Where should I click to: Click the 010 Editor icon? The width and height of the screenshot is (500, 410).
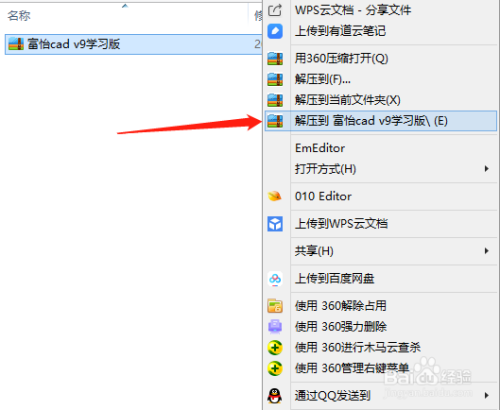pos(275,196)
